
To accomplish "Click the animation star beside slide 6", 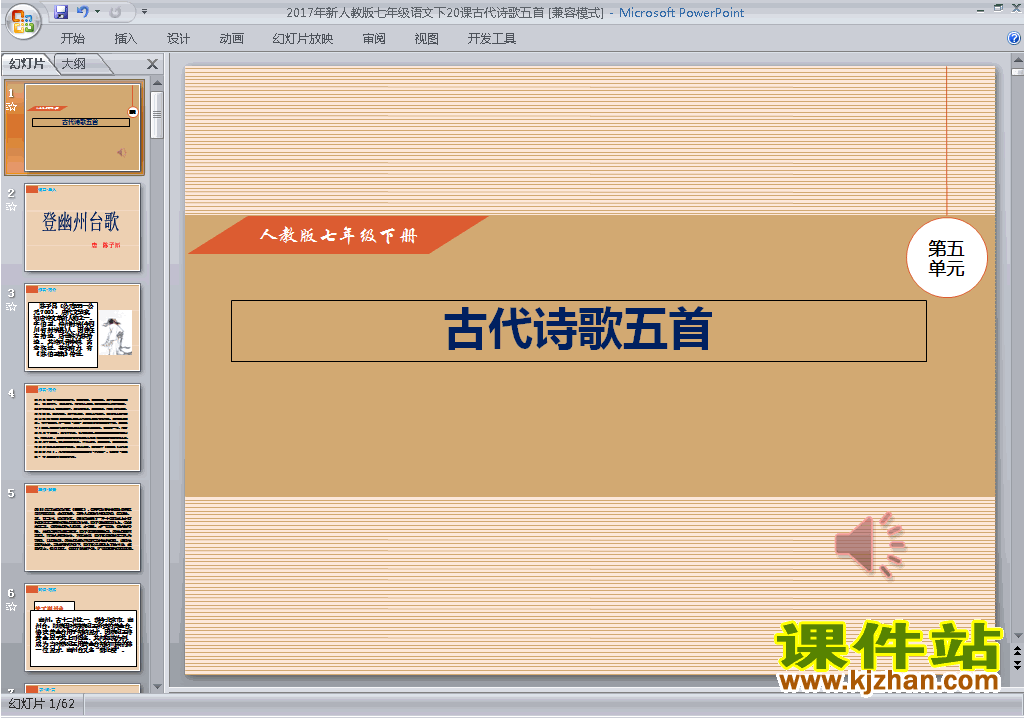I will tap(11, 606).
